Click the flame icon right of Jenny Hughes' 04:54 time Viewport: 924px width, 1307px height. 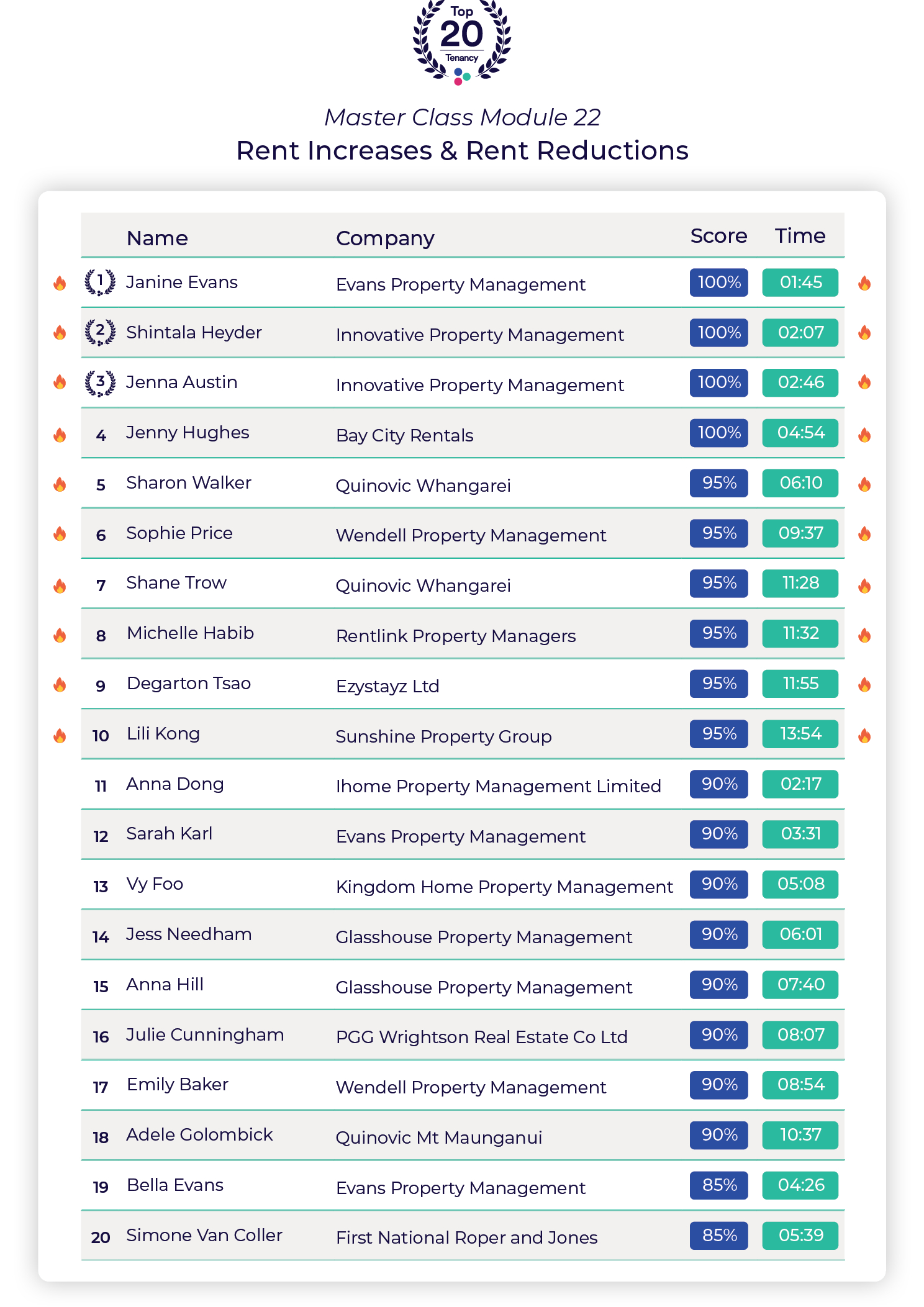(x=864, y=435)
